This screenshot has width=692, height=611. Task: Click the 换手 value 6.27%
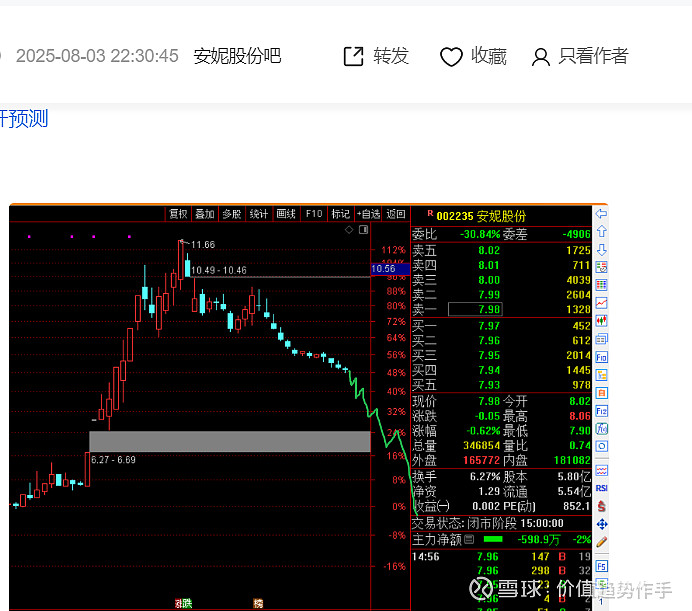point(485,477)
